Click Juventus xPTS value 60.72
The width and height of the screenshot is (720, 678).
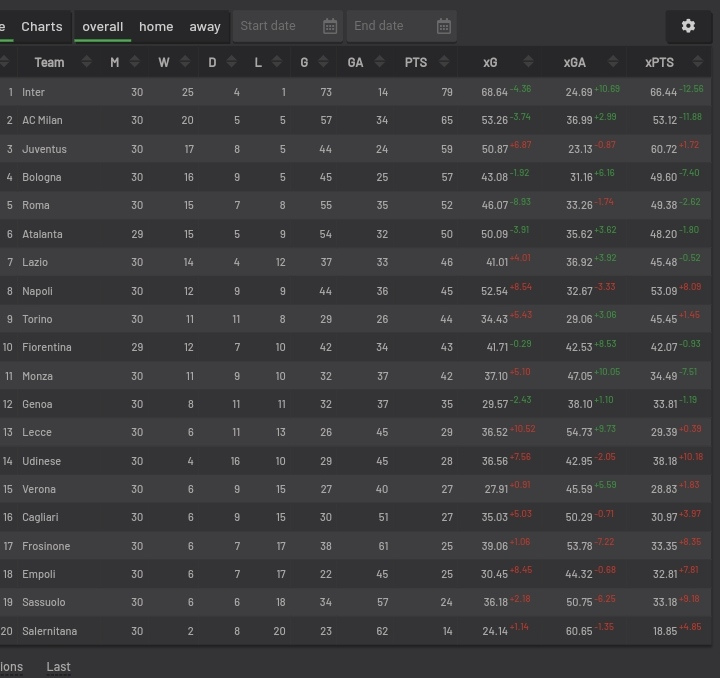tap(664, 149)
